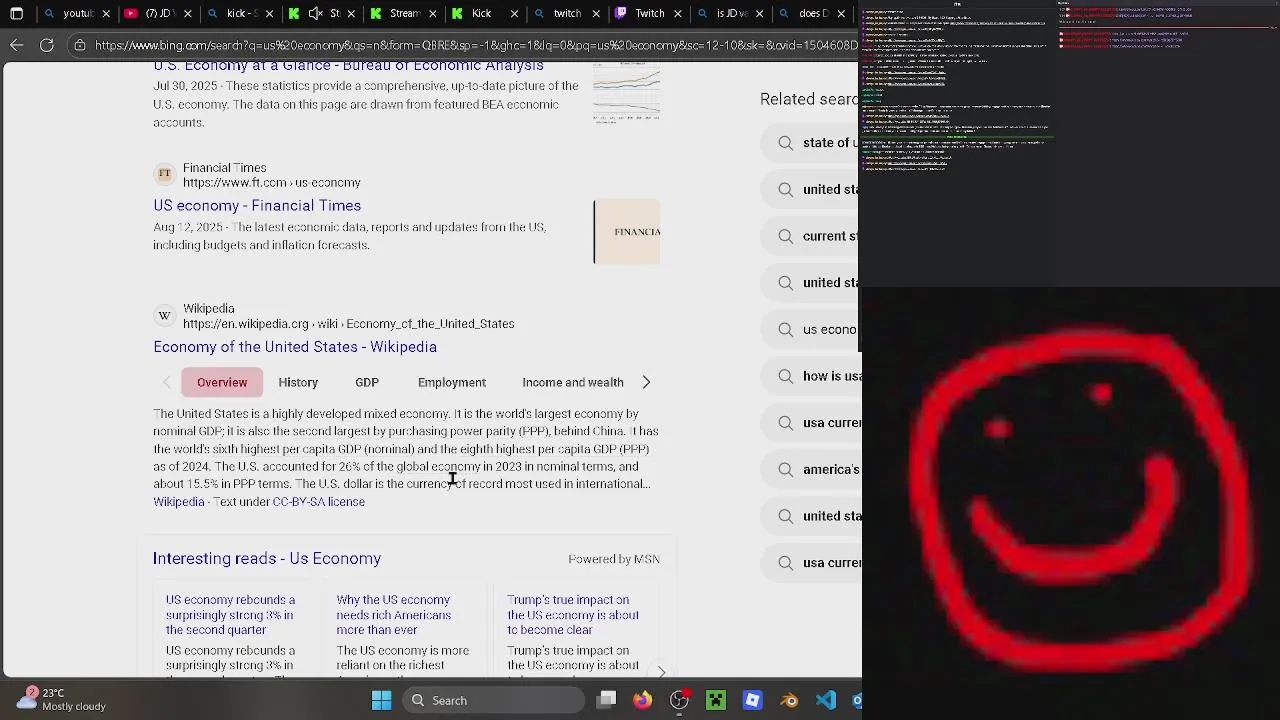This screenshot has width=1280, height=720.
Task: Select the Employment tab
Action: pyautogui.click(x=452, y=382)
